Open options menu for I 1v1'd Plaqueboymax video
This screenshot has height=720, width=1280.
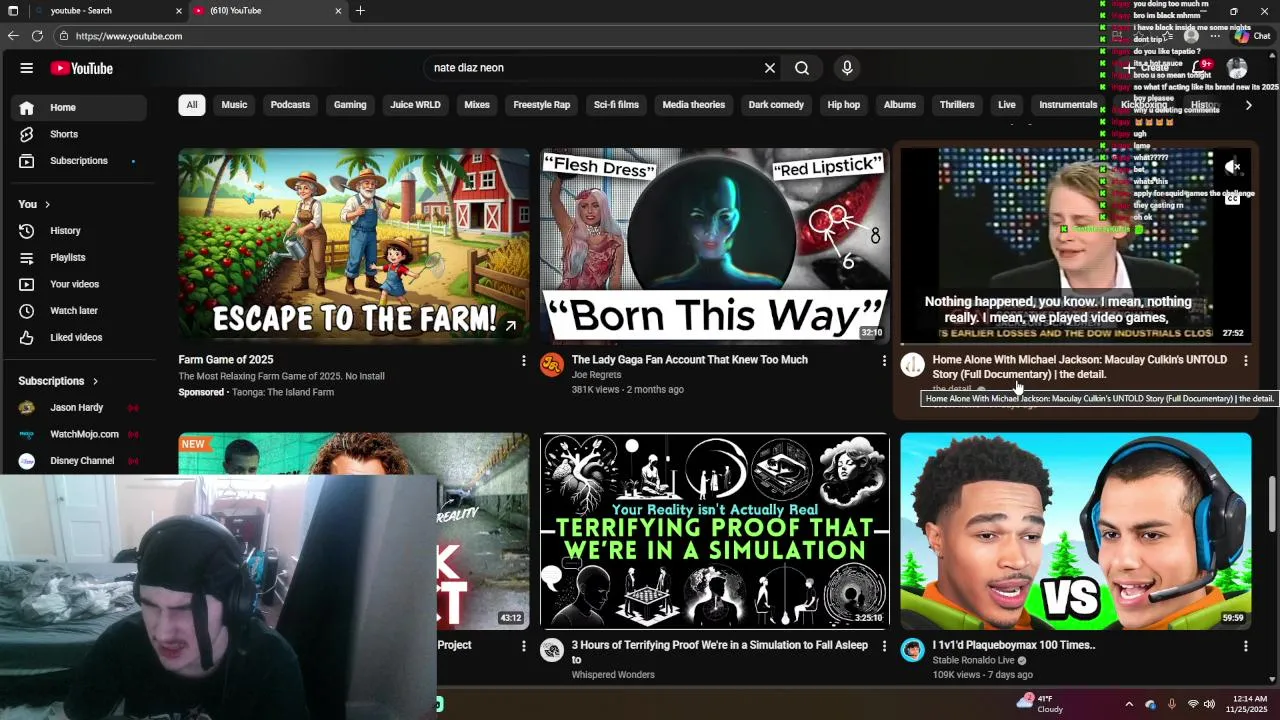1245,646
